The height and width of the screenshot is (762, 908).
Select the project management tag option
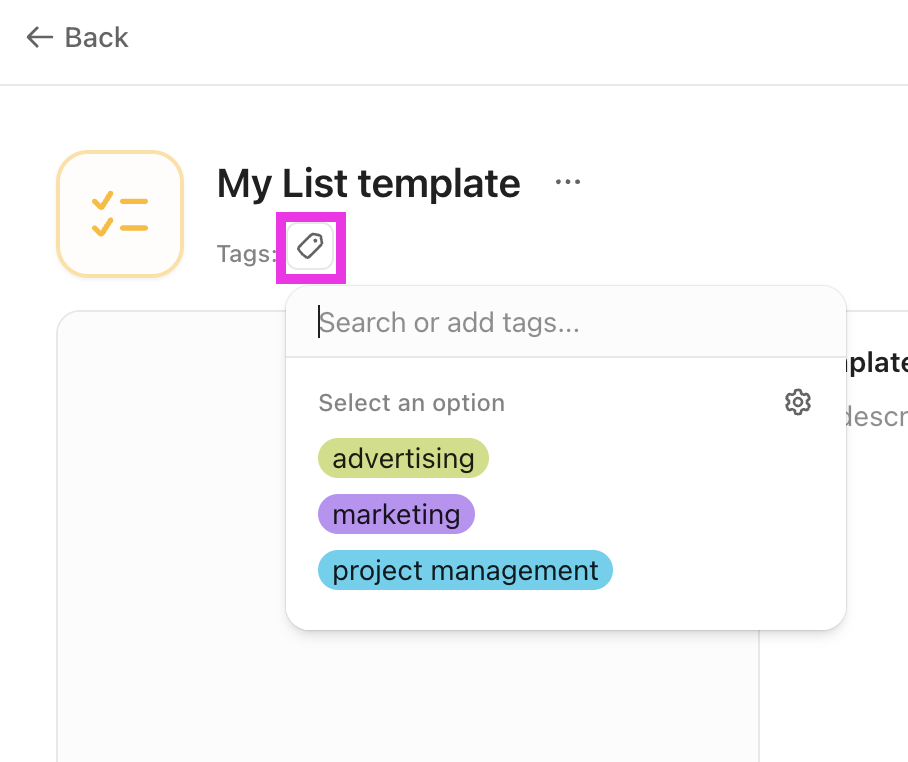(465, 570)
